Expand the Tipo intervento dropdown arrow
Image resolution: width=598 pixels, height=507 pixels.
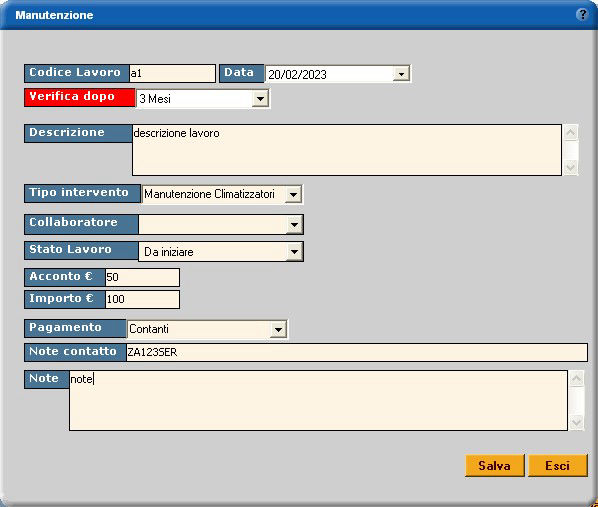[x=293, y=195]
